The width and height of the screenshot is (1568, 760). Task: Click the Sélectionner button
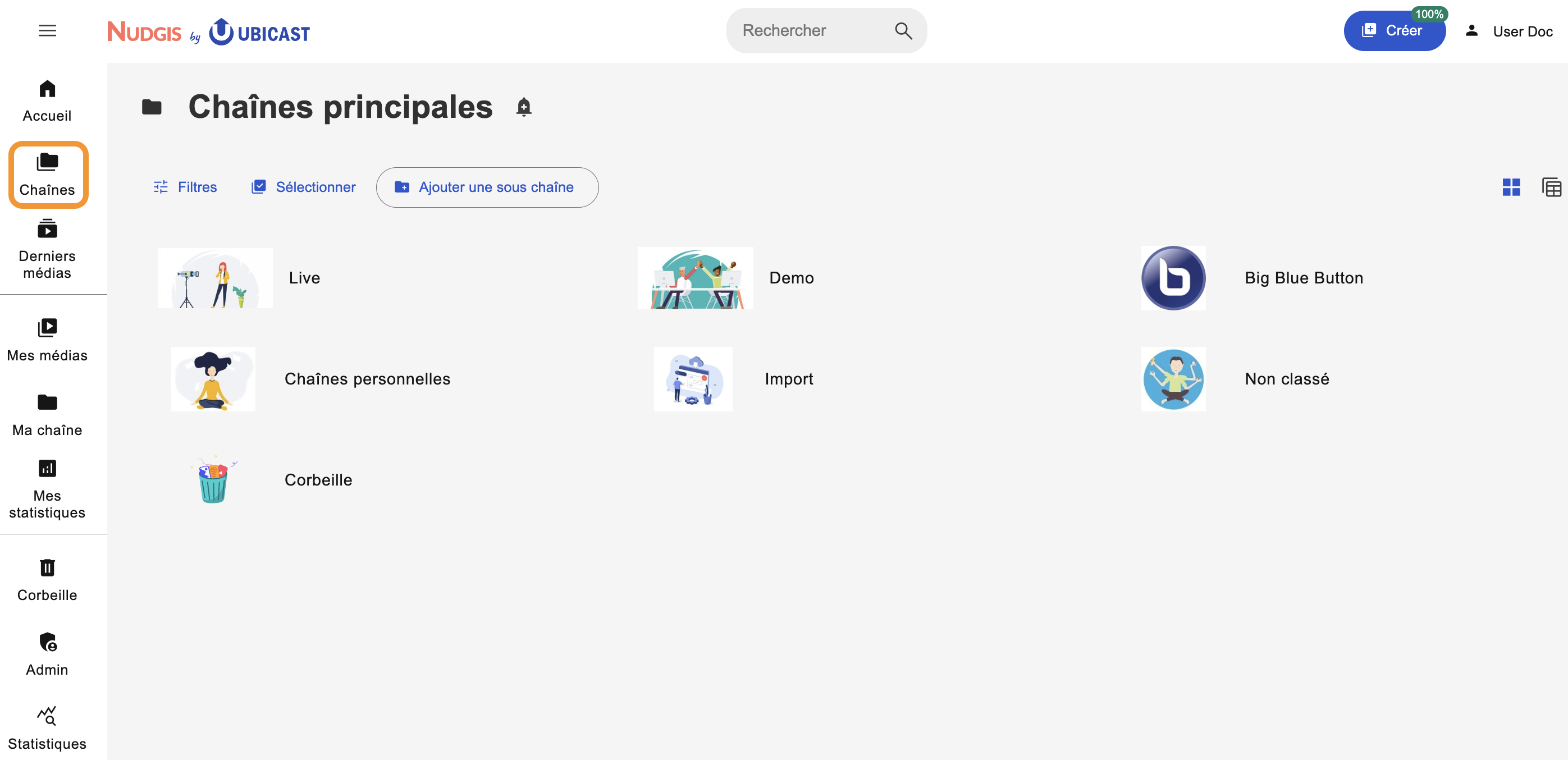tap(303, 187)
